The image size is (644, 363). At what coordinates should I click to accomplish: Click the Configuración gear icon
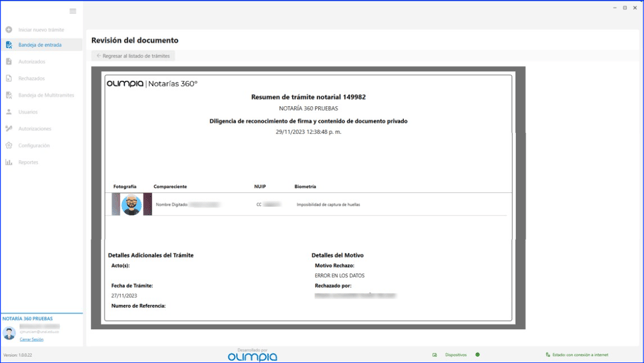[9, 145]
